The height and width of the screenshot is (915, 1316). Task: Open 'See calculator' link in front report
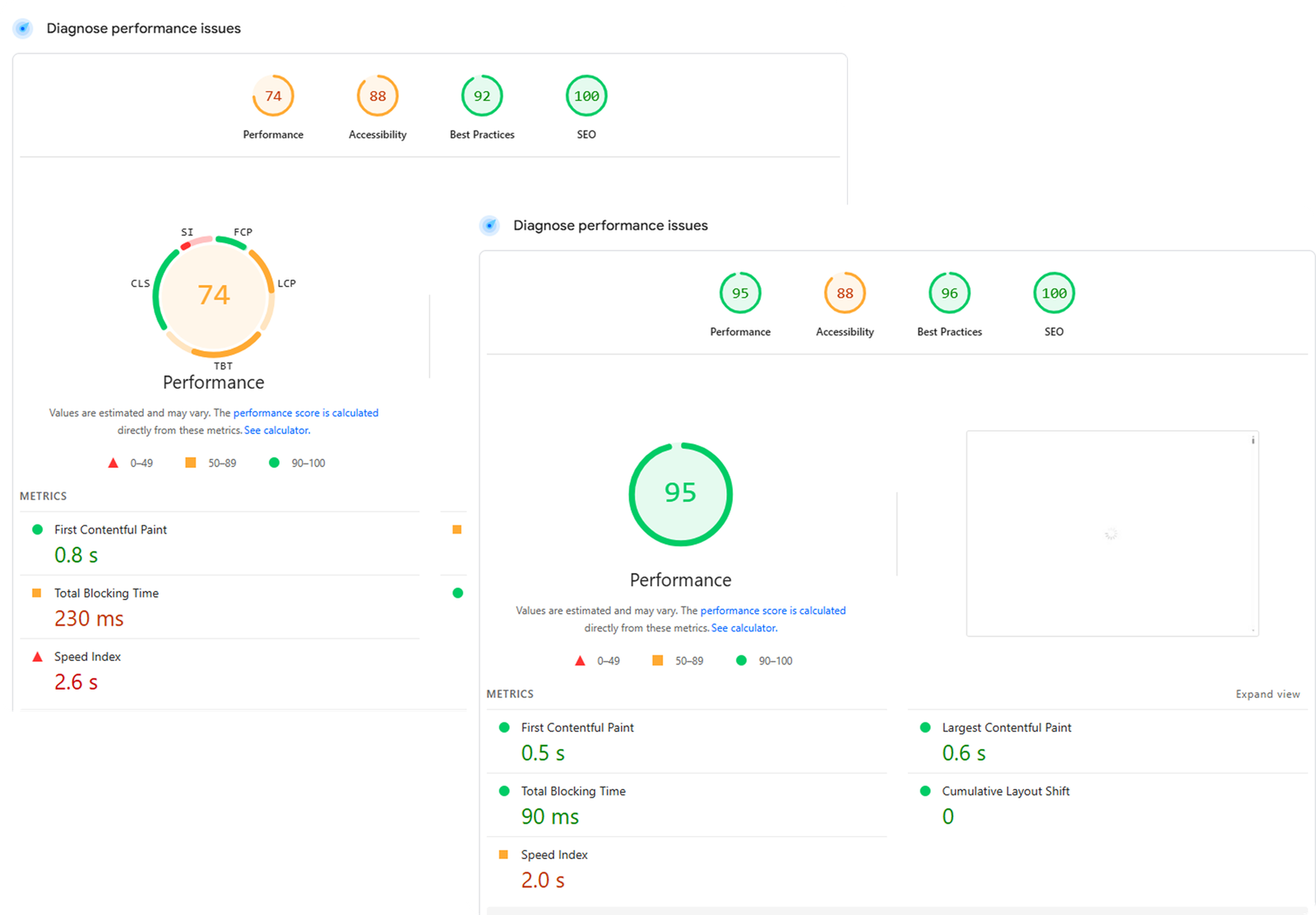[744, 627]
